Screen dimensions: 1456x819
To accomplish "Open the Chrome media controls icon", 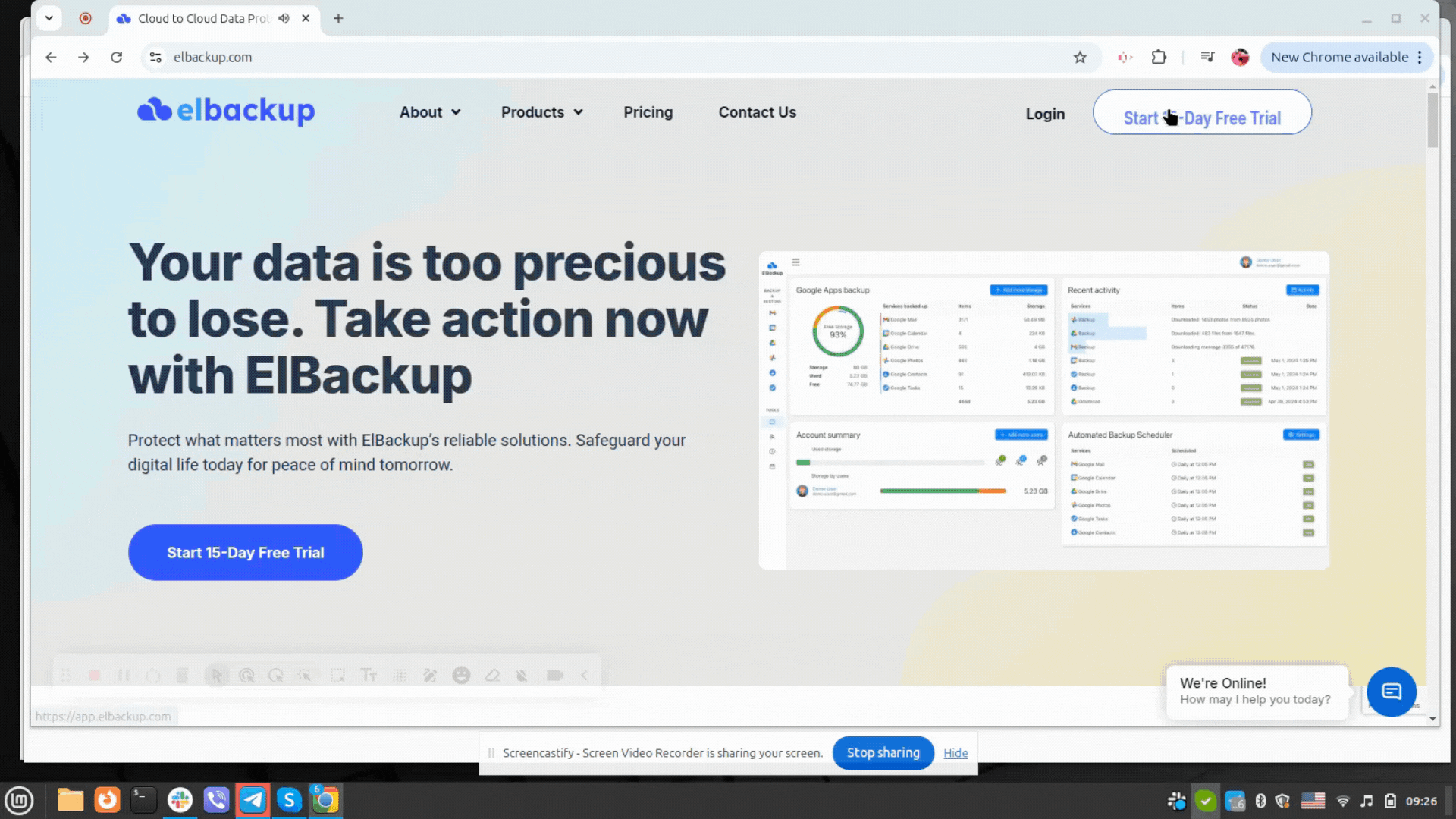I will pyautogui.click(x=1207, y=57).
